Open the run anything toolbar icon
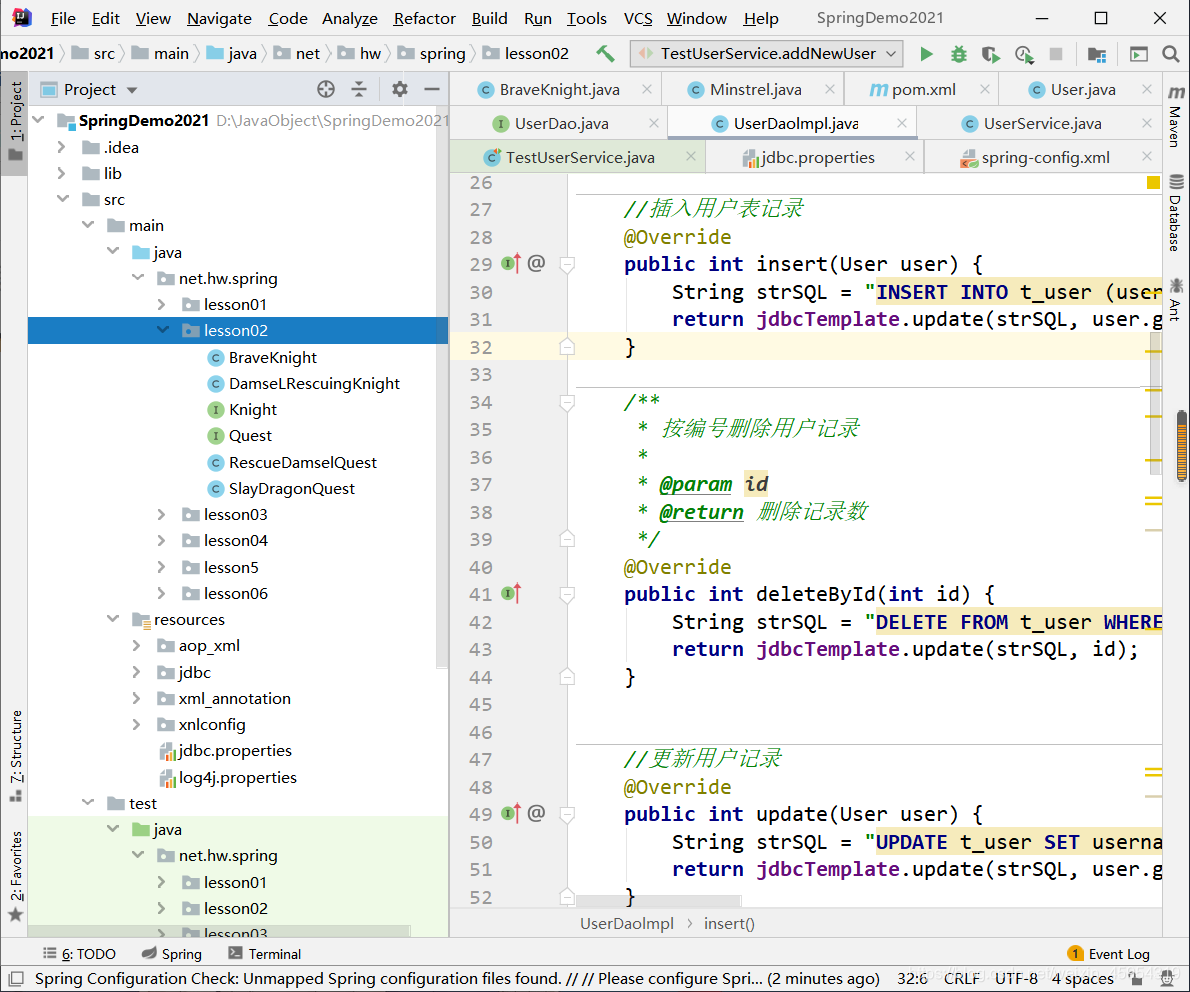1190x992 pixels. click(1138, 54)
